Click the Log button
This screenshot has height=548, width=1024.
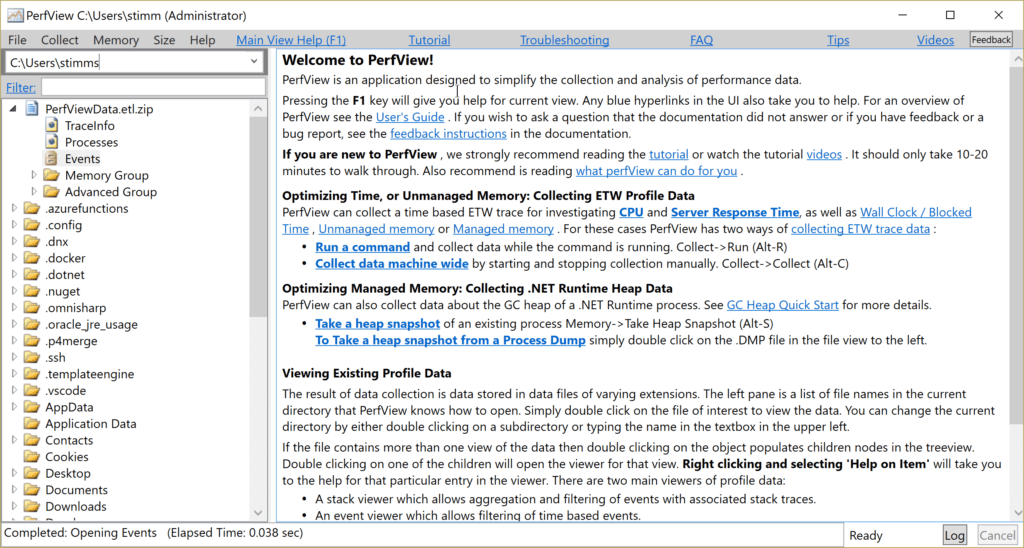point(954,536)
